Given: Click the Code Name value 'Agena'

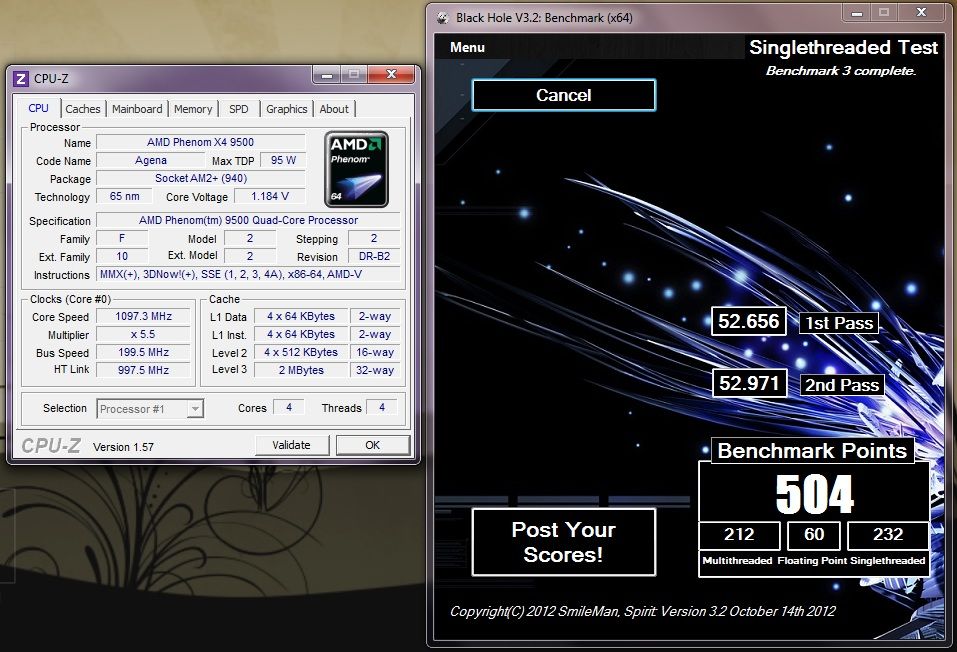Looking at the screenshot, I should click(x=151, y=161).
